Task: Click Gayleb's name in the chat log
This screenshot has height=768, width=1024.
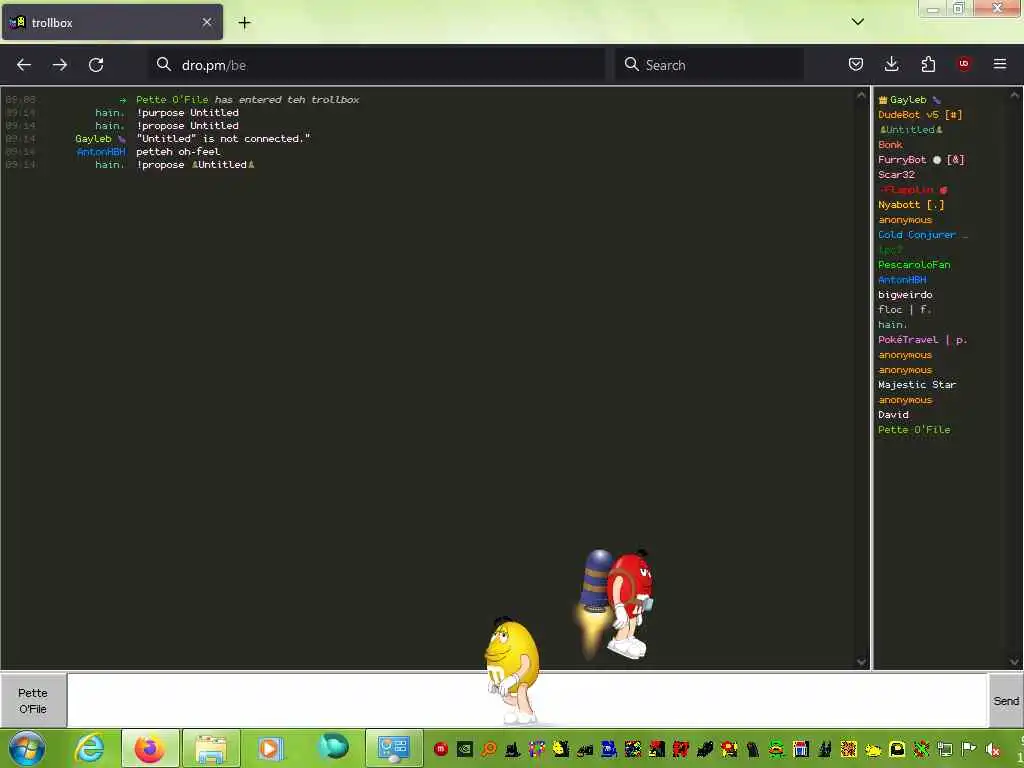Action: [x=93, y=139]
